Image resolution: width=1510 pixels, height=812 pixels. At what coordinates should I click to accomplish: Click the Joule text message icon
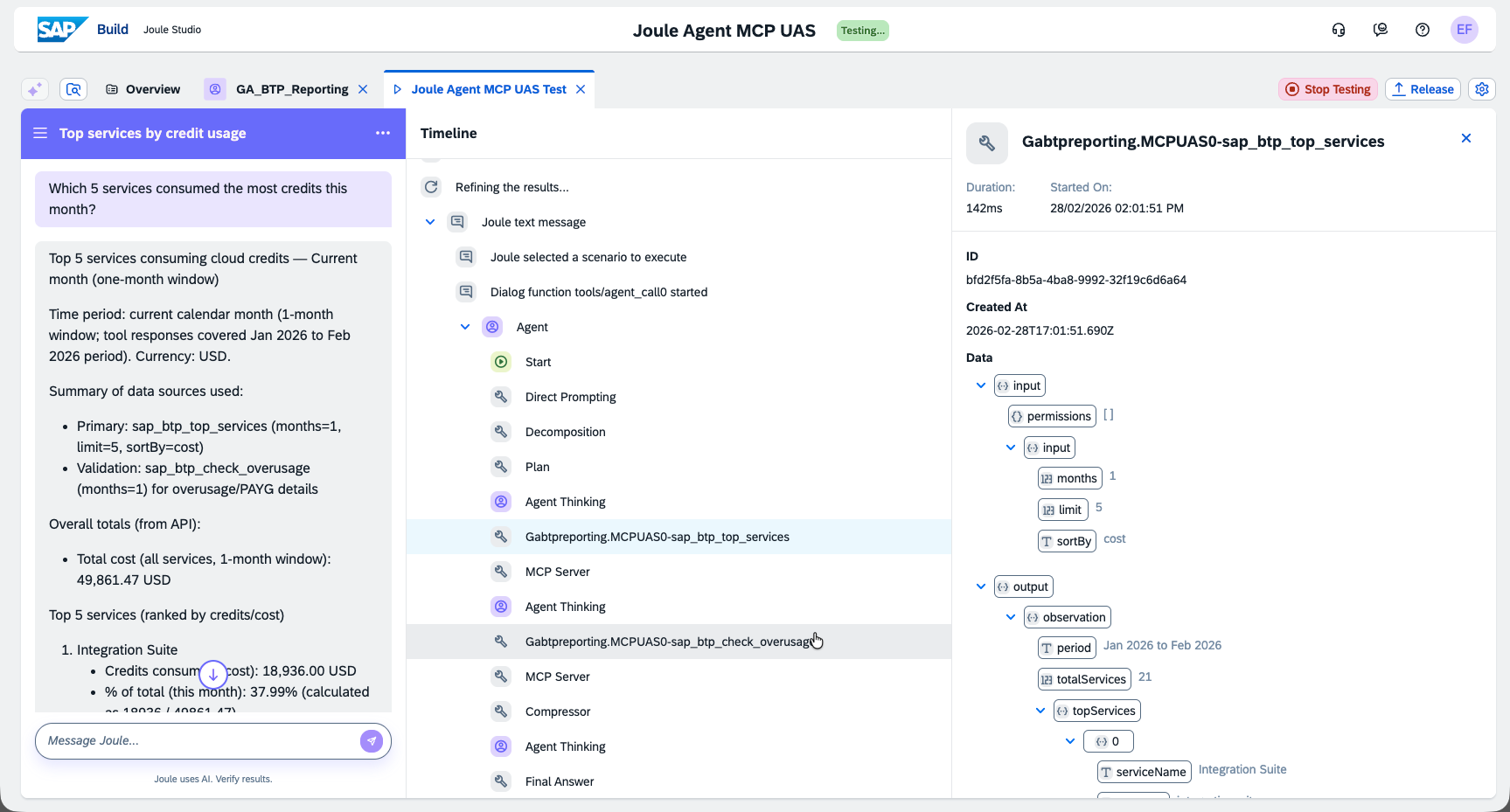457,222
